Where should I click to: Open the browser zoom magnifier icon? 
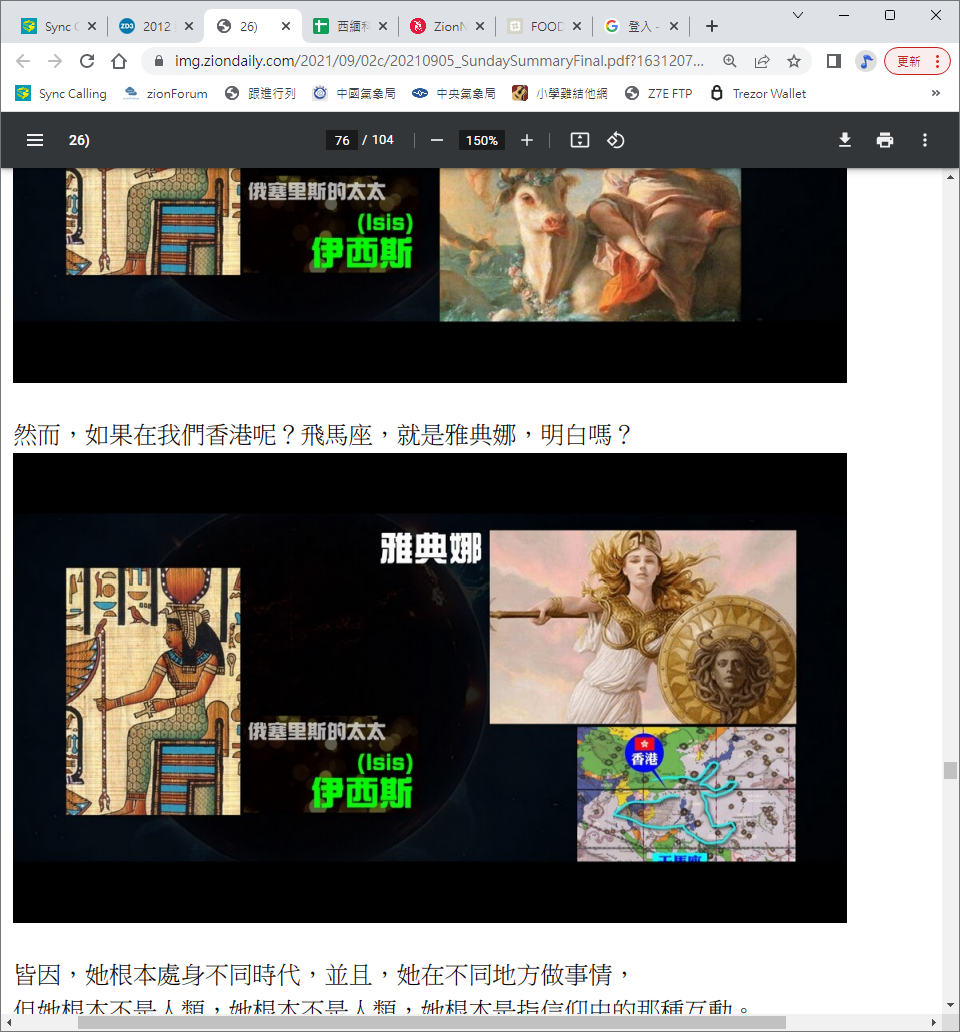pos(730,61)
